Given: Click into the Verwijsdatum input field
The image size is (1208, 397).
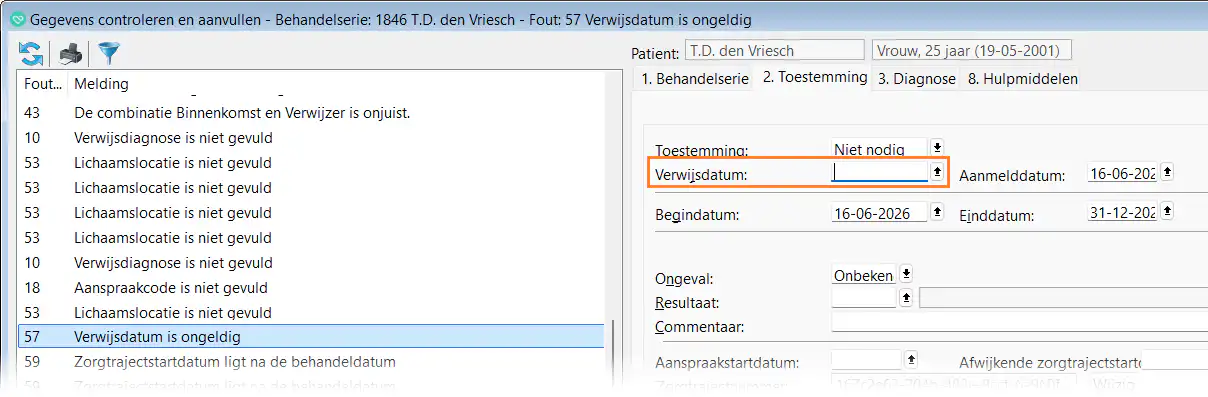Looking at the screenshot, I should 880,172.
